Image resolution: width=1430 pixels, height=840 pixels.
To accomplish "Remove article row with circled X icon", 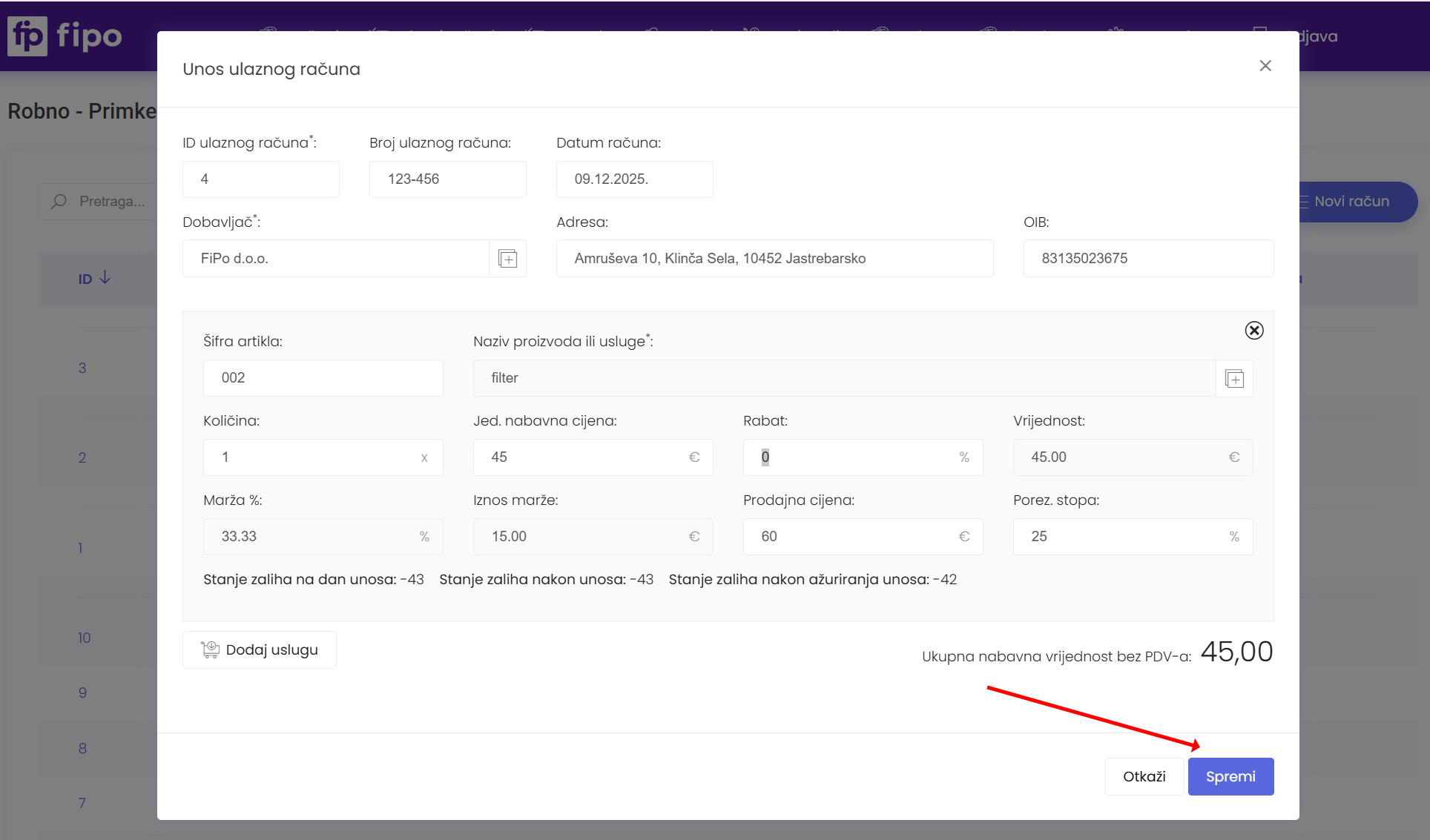I will point(1253,331).
